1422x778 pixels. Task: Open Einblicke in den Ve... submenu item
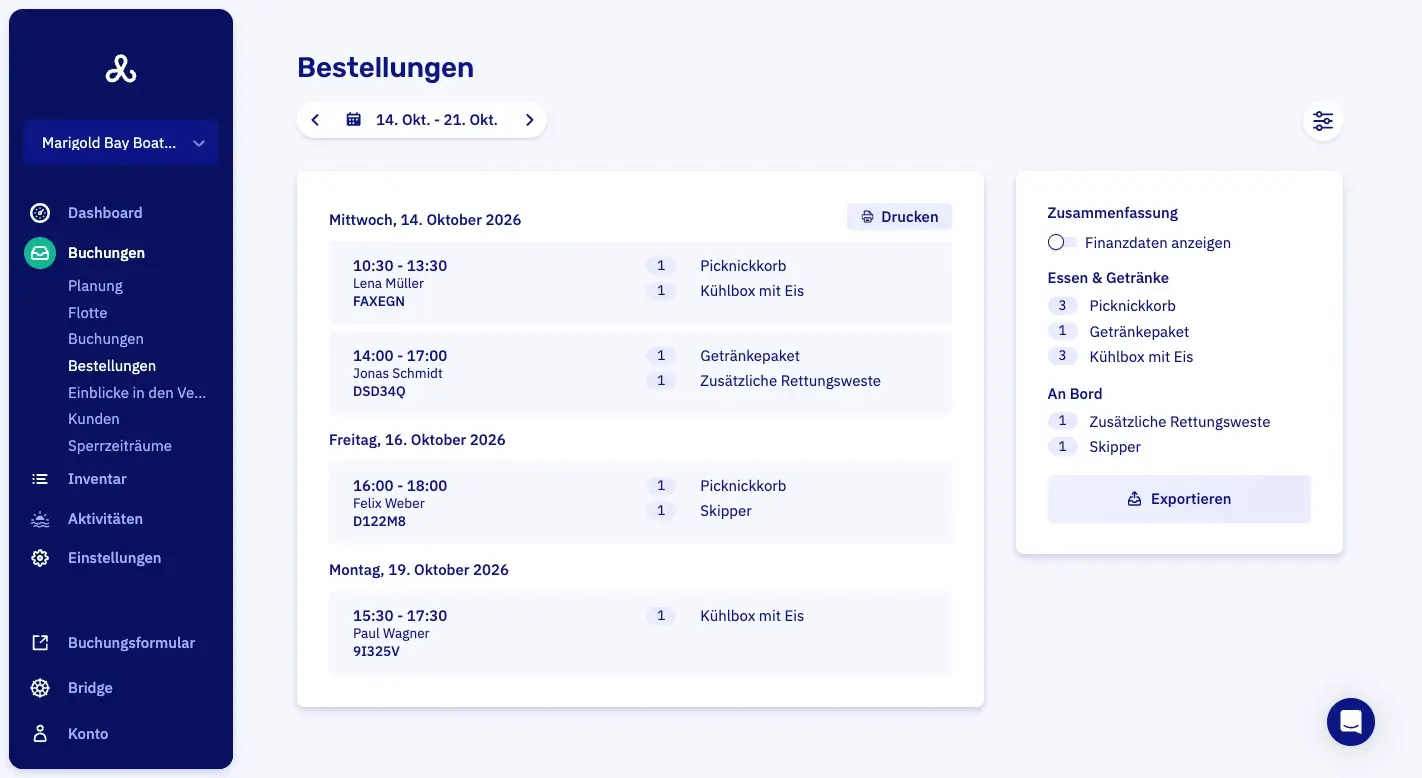pos(137,393)
